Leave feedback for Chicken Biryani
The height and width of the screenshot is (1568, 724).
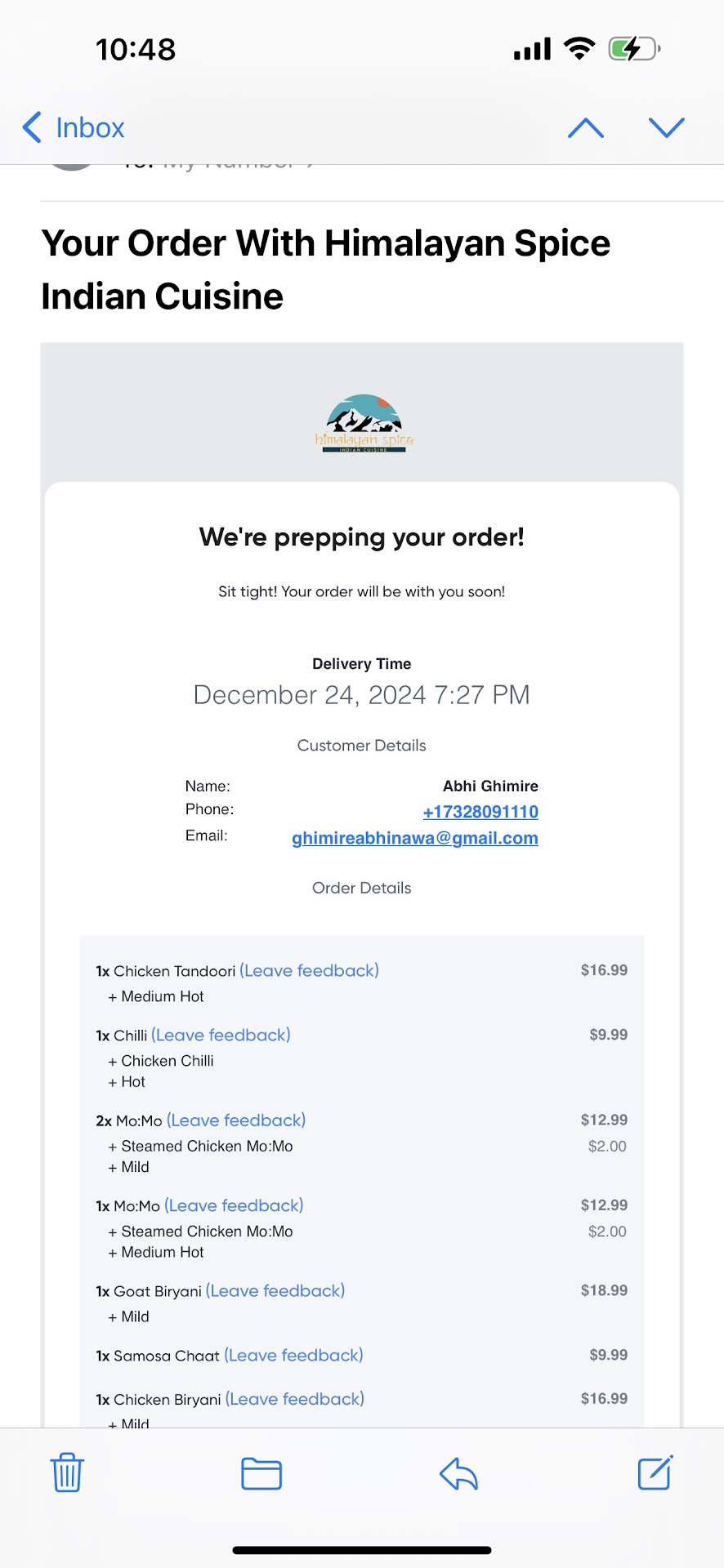coord(295,1399)
